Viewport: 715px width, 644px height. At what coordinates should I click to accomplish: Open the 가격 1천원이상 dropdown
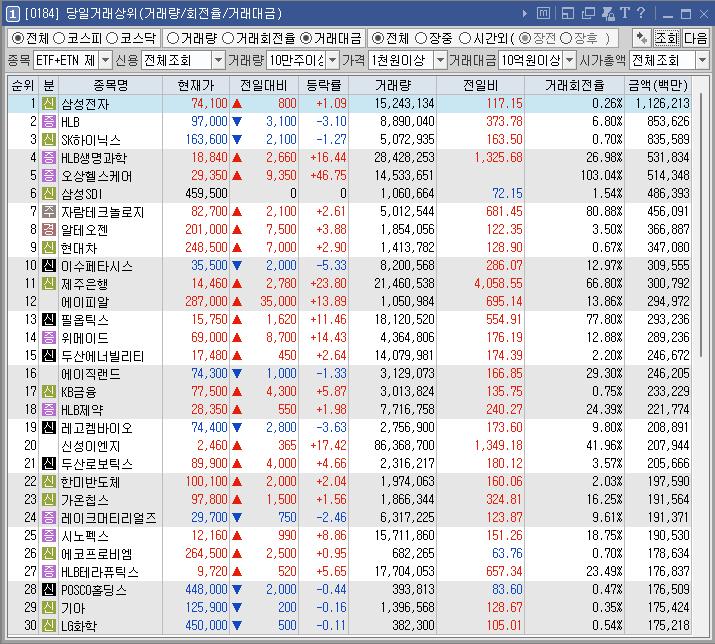[x=440, y=60]
